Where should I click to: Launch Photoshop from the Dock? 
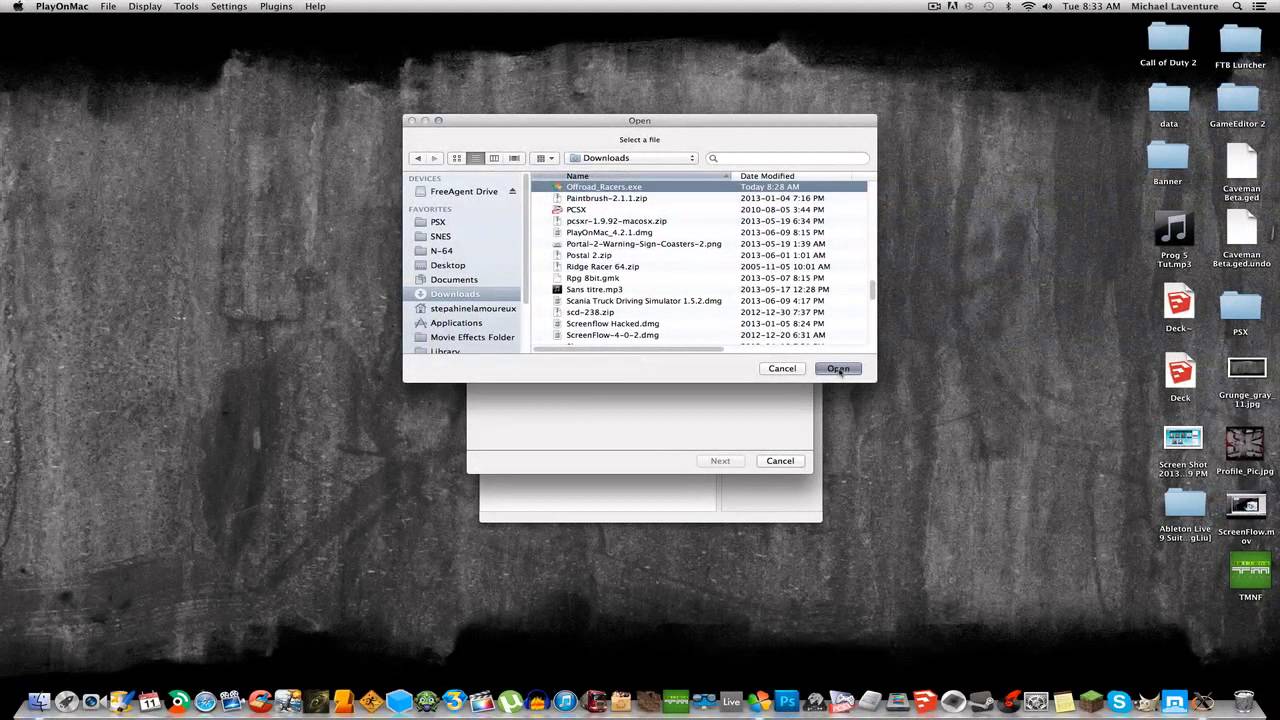tap(787, 700)
